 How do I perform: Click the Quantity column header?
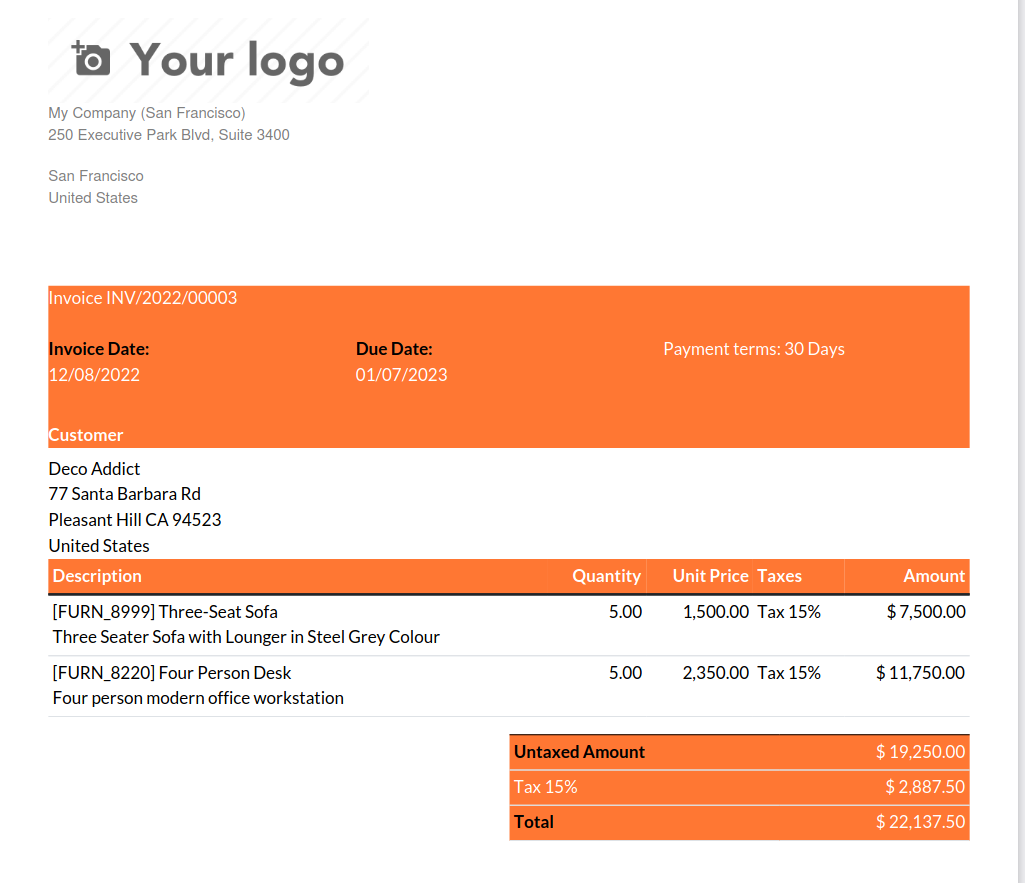(x=606, y=576)
